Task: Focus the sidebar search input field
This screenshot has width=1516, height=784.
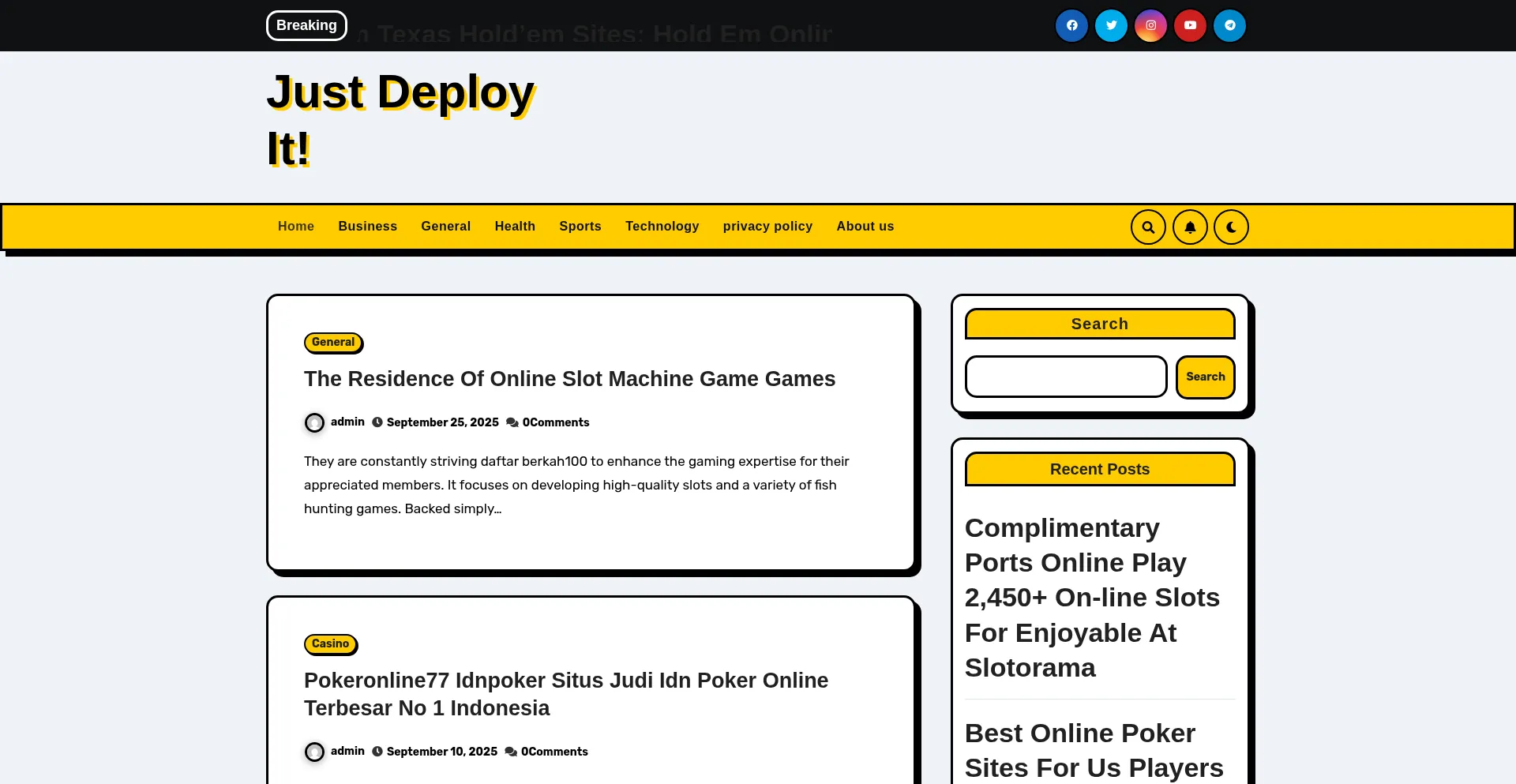Action: pos(1065,377)
